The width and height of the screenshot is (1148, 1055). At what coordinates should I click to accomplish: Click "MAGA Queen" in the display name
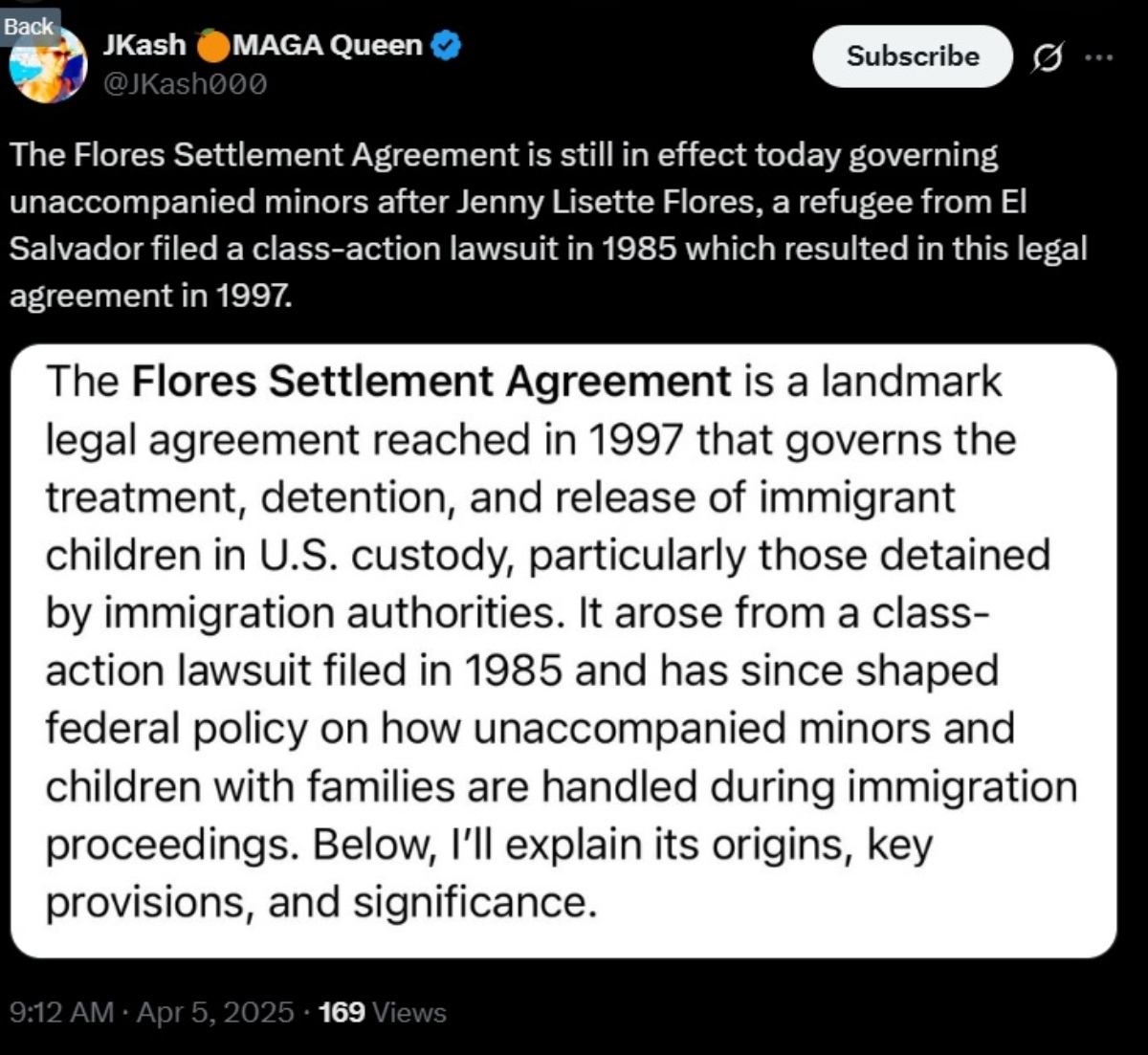327,45
